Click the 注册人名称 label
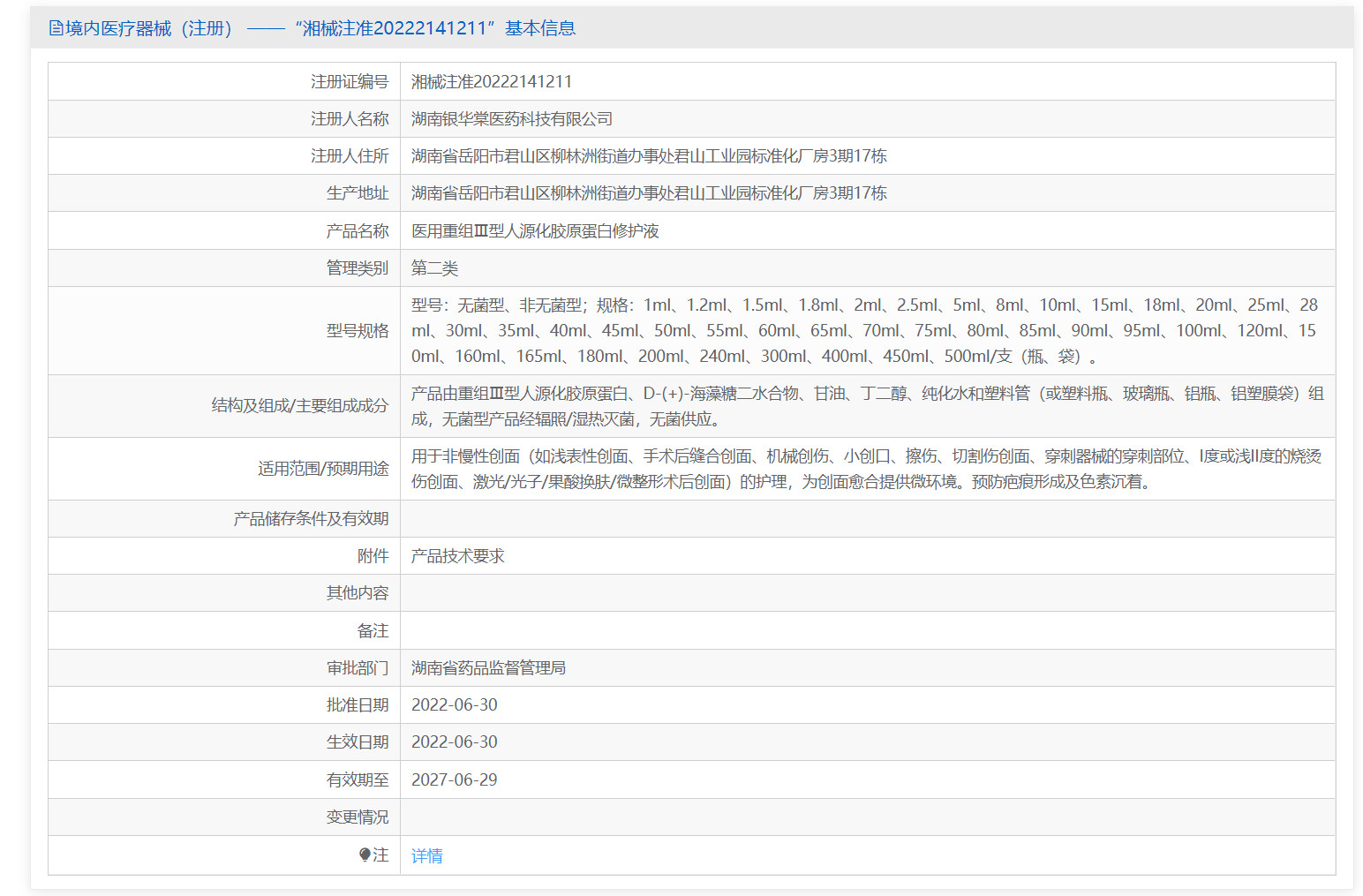Image resolution: width=1363 pixels, height=896 pixels. (350, 119)
